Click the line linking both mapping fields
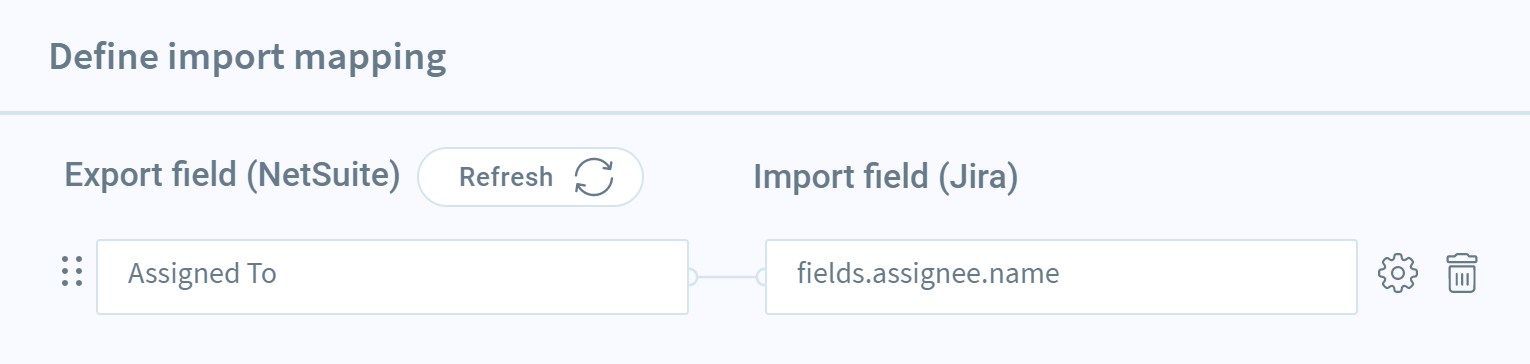 (x=727, y=276)
